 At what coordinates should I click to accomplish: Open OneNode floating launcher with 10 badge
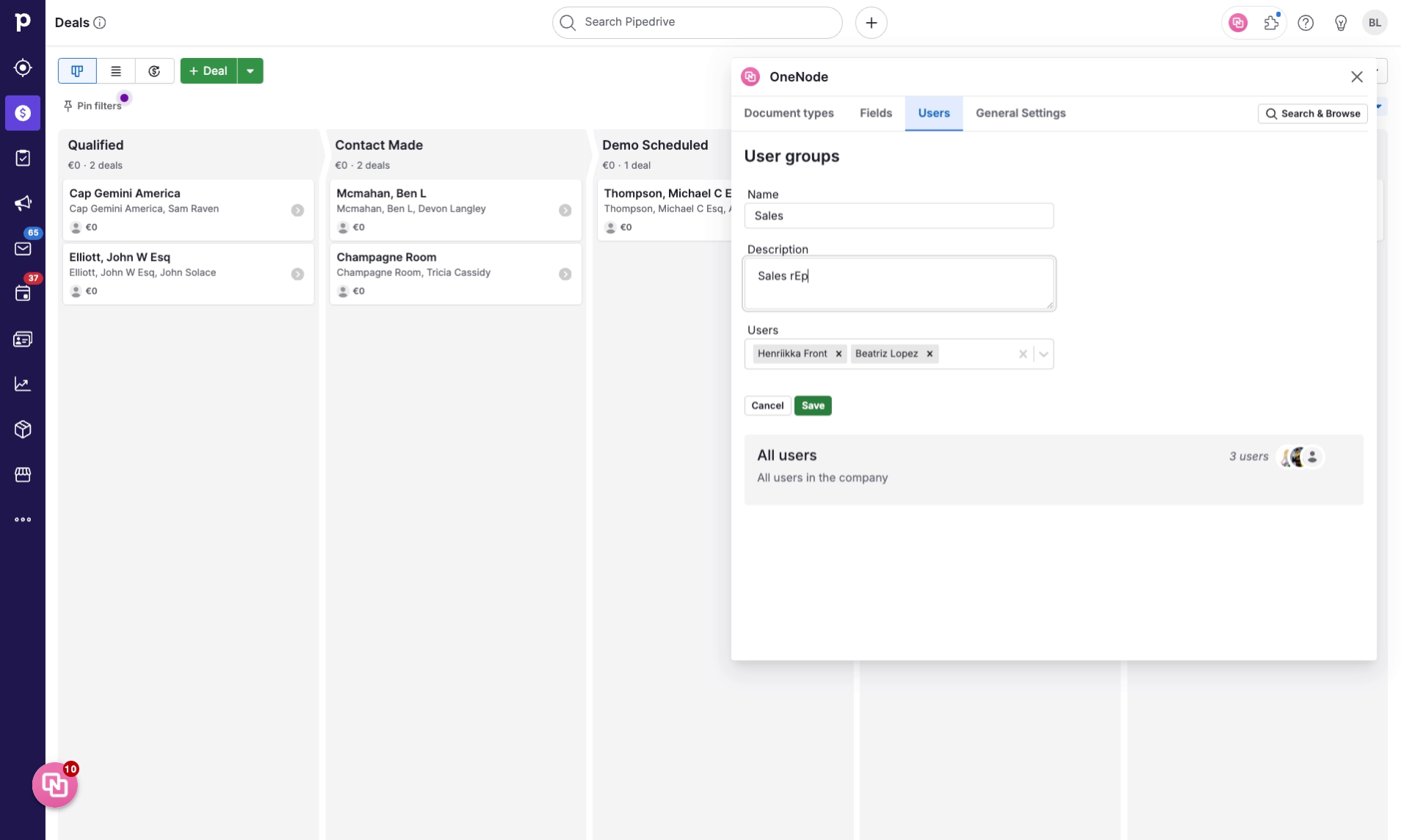[55, 785]
